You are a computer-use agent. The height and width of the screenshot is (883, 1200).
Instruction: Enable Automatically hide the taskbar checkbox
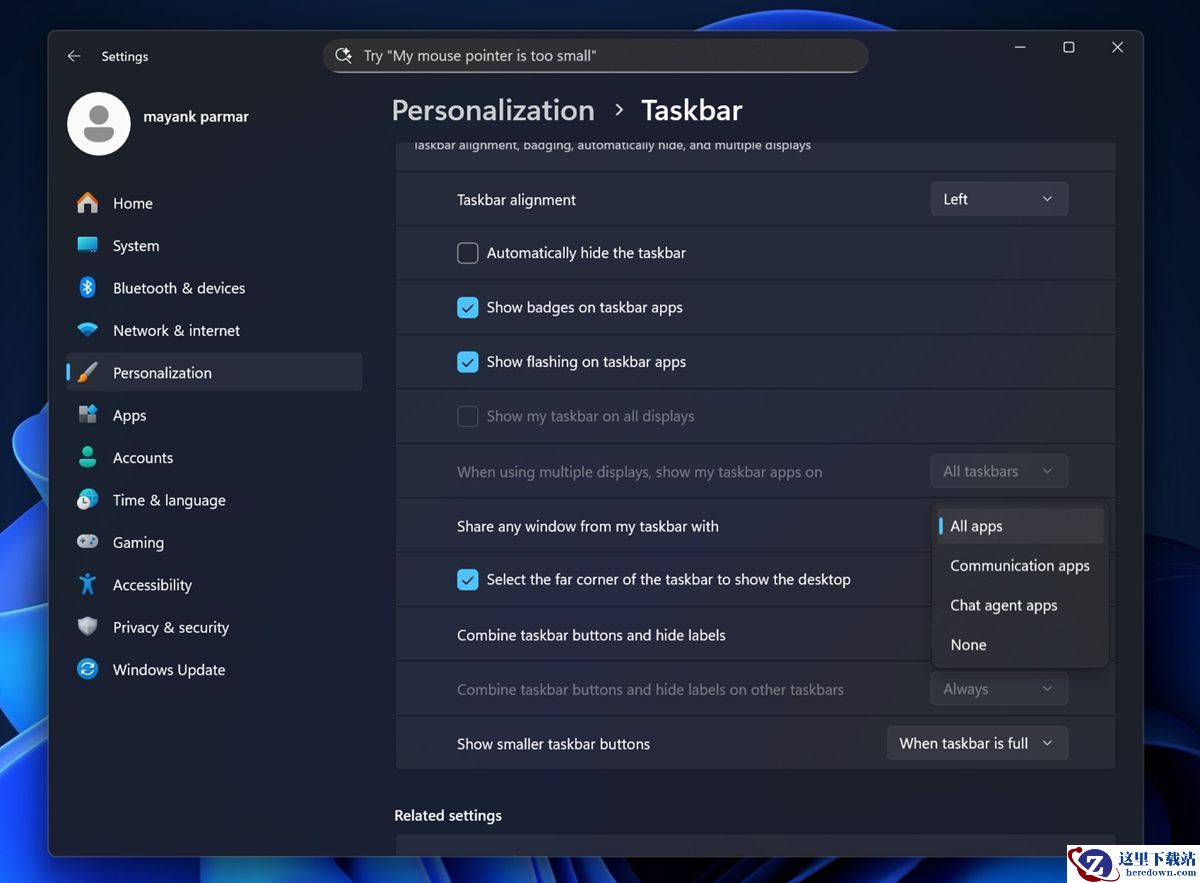point(467,253)
